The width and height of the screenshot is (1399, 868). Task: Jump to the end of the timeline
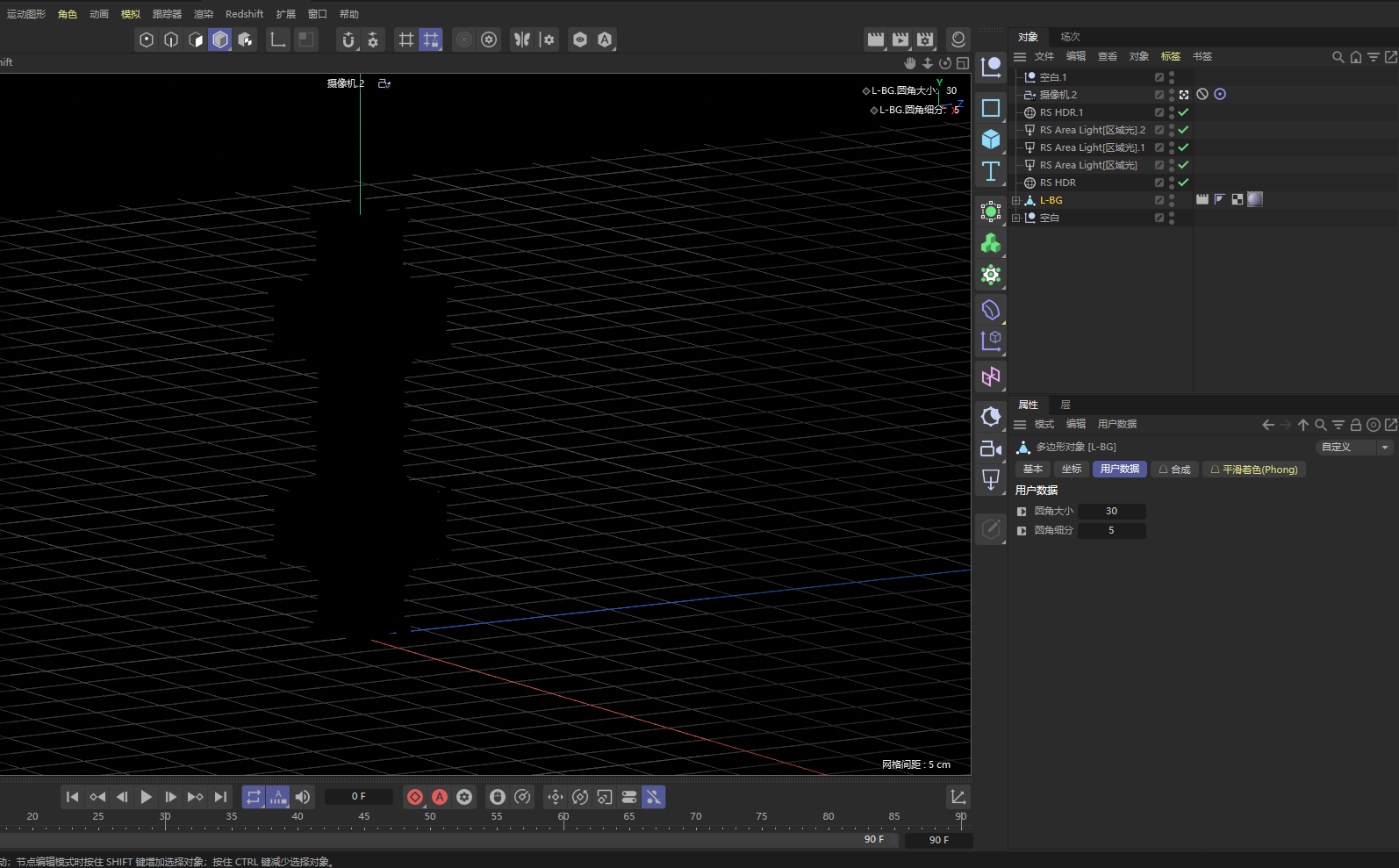[220, 797]
